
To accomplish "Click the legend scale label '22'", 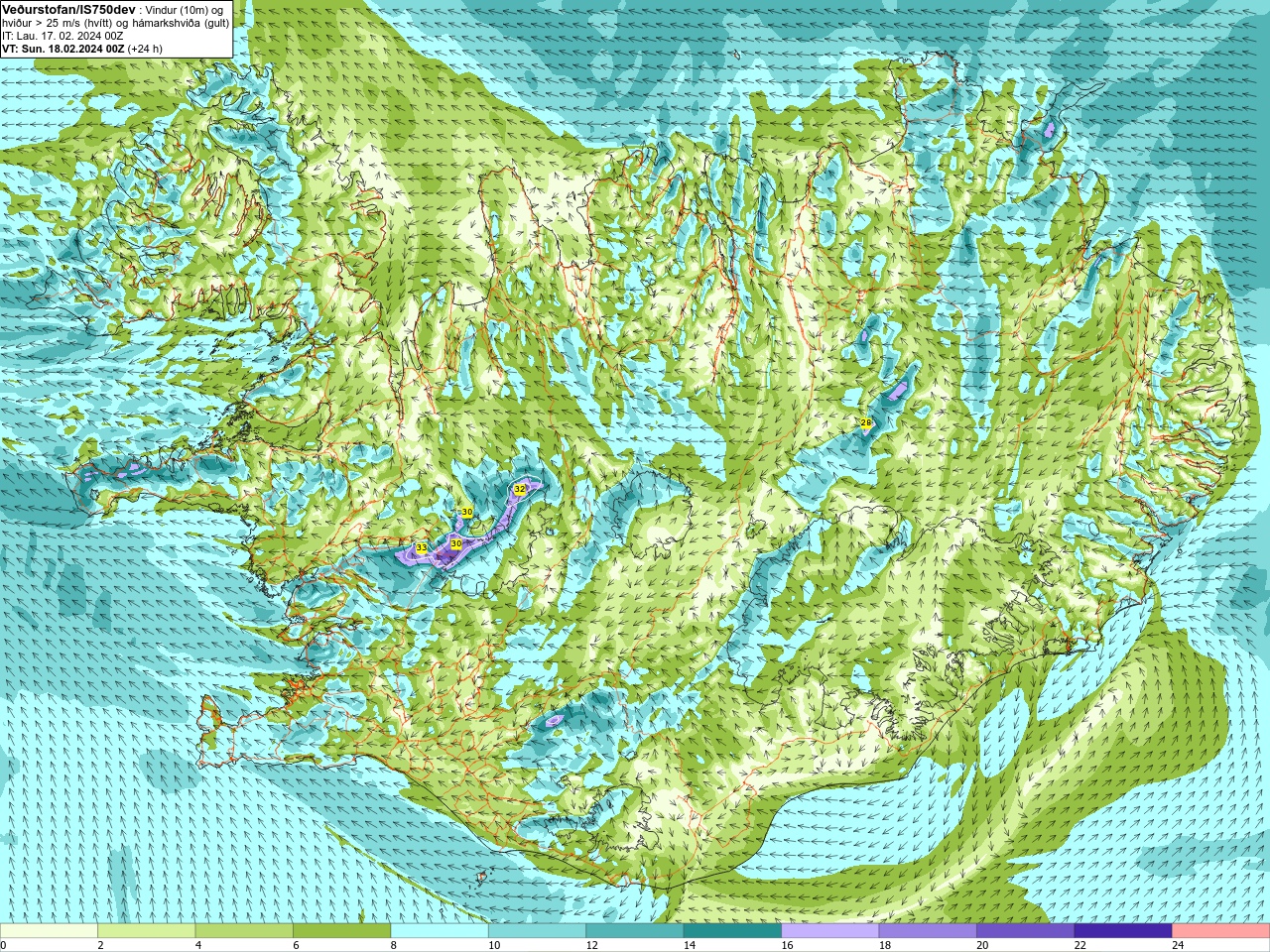I will point(1079,945).
